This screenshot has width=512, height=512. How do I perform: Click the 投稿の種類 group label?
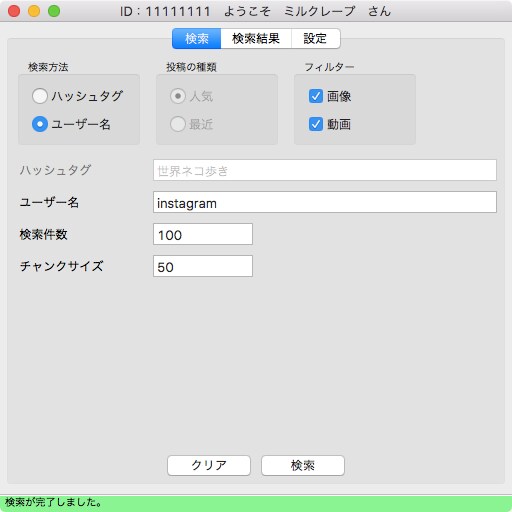[191, 67]
